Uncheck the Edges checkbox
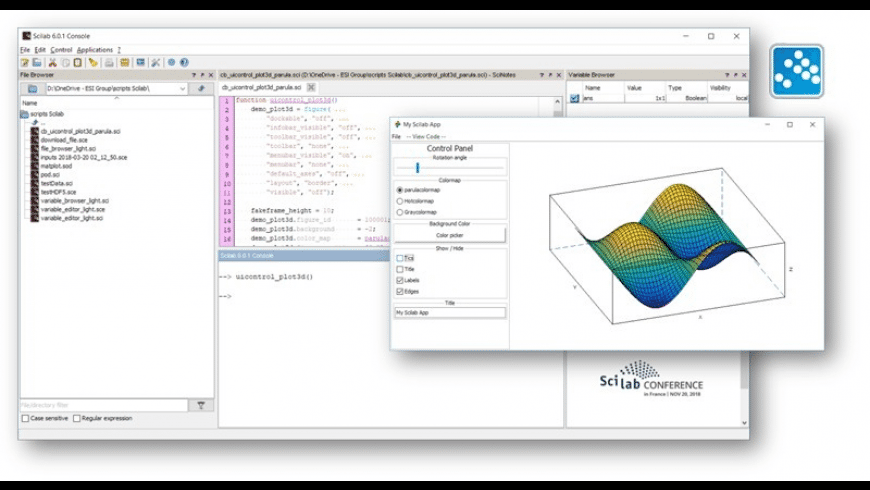This screenshot has height=490, width=870. pos(399,291)
